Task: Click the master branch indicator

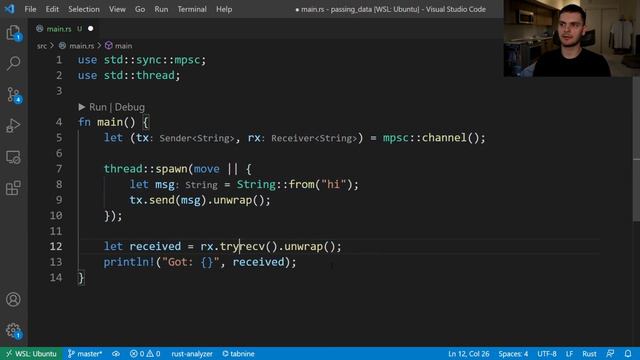Action: click(x=85, y=353)
